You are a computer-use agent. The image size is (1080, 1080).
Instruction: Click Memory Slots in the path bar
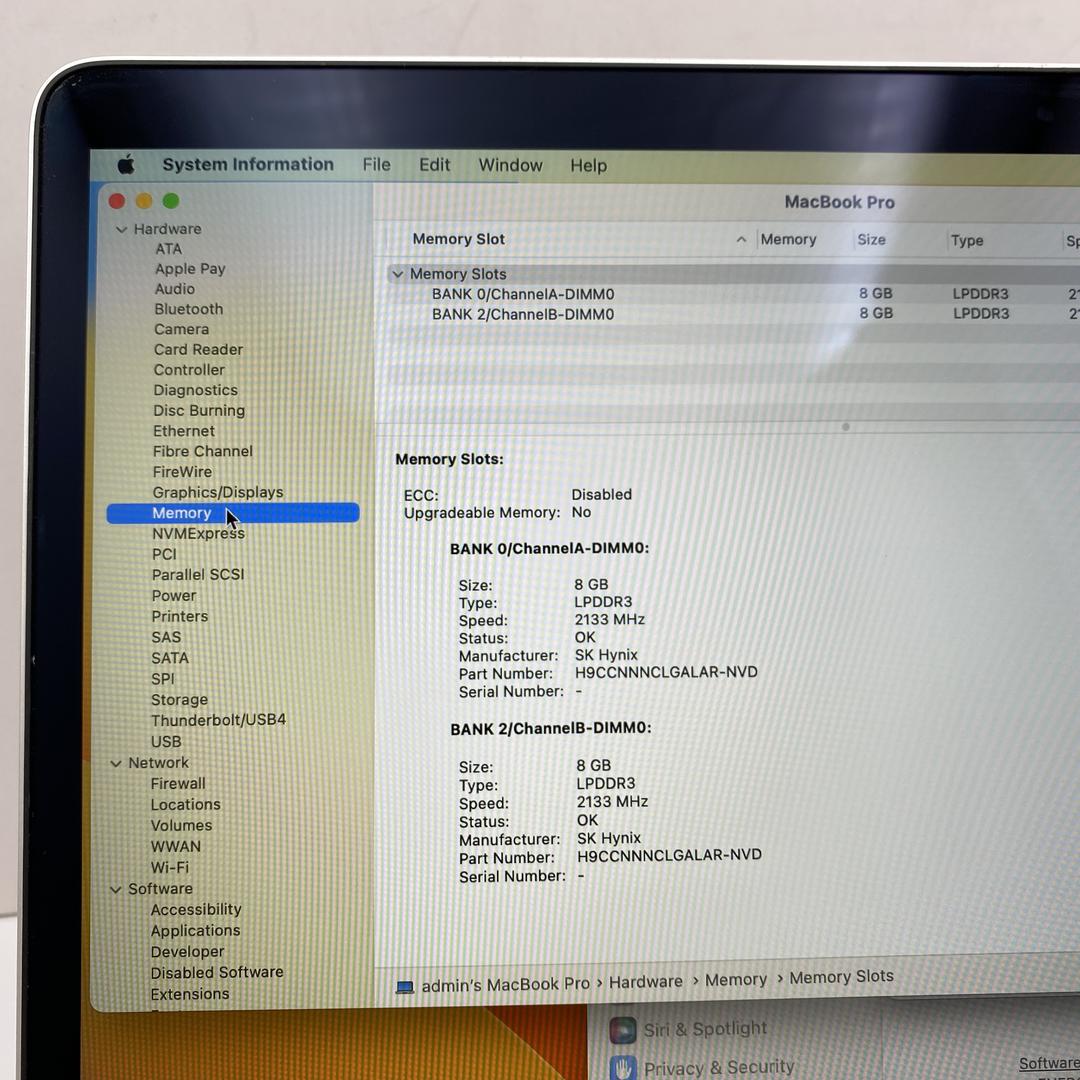[x=842, y=977]
